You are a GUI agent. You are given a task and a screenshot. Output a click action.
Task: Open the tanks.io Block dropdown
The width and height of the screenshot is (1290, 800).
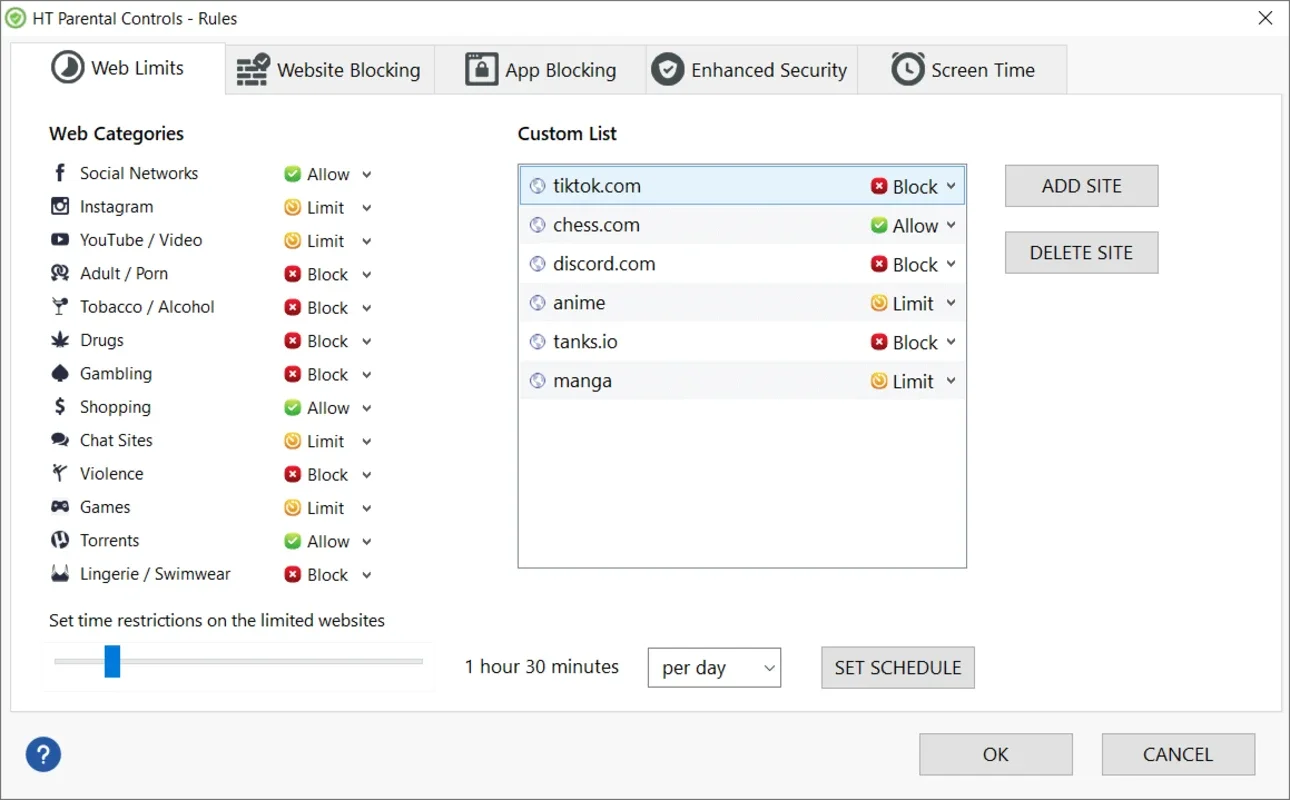click(951, 342)
